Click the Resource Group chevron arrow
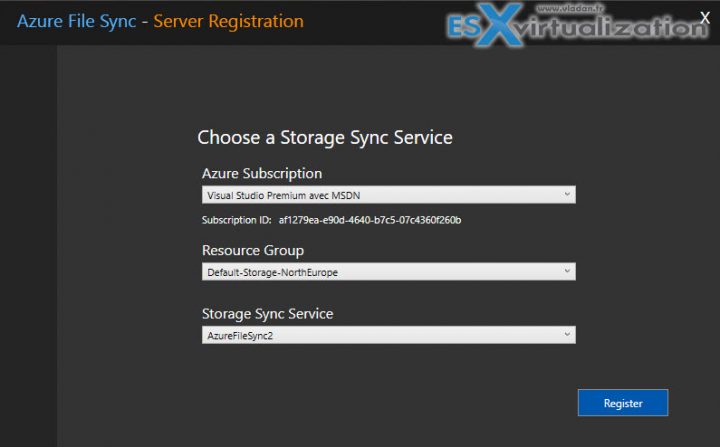The height and width of the screenshot is (447, 720). (567, 272)
